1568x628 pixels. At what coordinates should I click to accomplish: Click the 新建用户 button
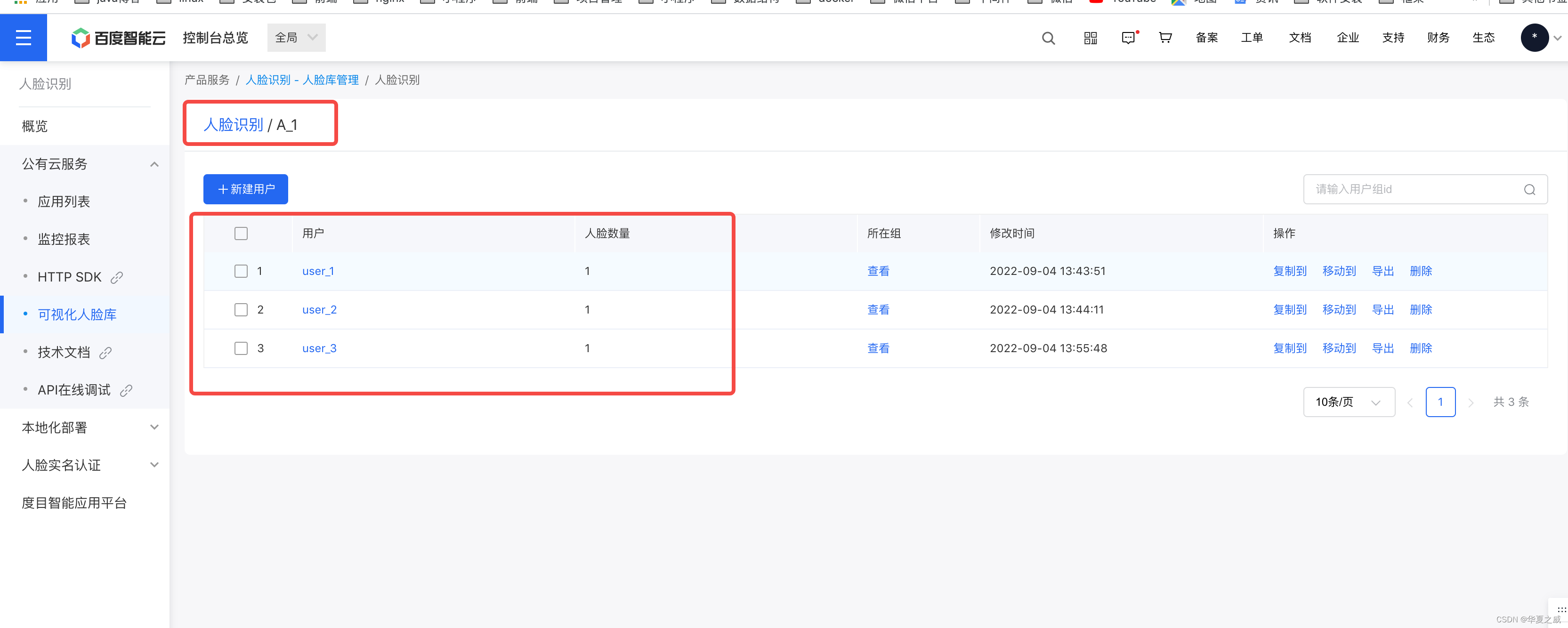coord(246,189)
